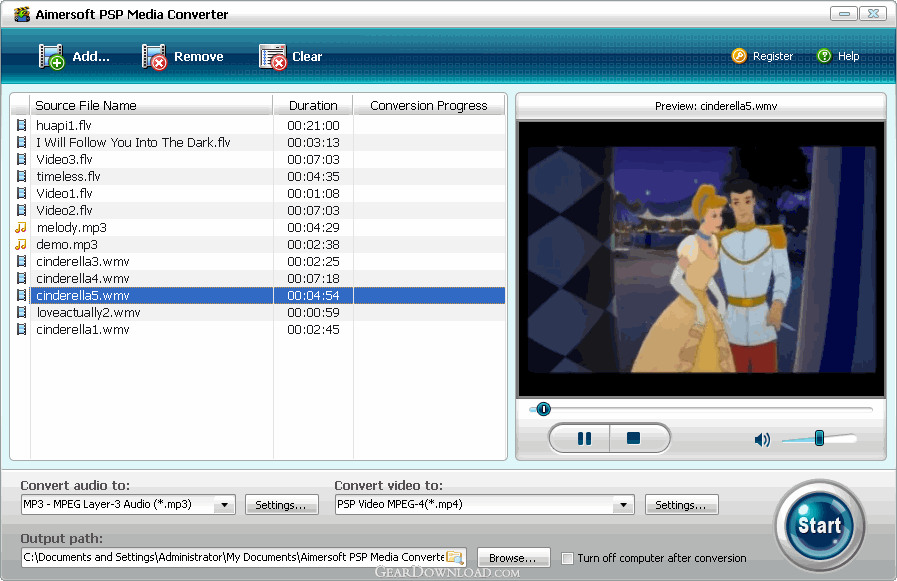897x581 pixels.
Task: Select I Will Follow You Into The Dark.flv
Action: coord(257,142)
